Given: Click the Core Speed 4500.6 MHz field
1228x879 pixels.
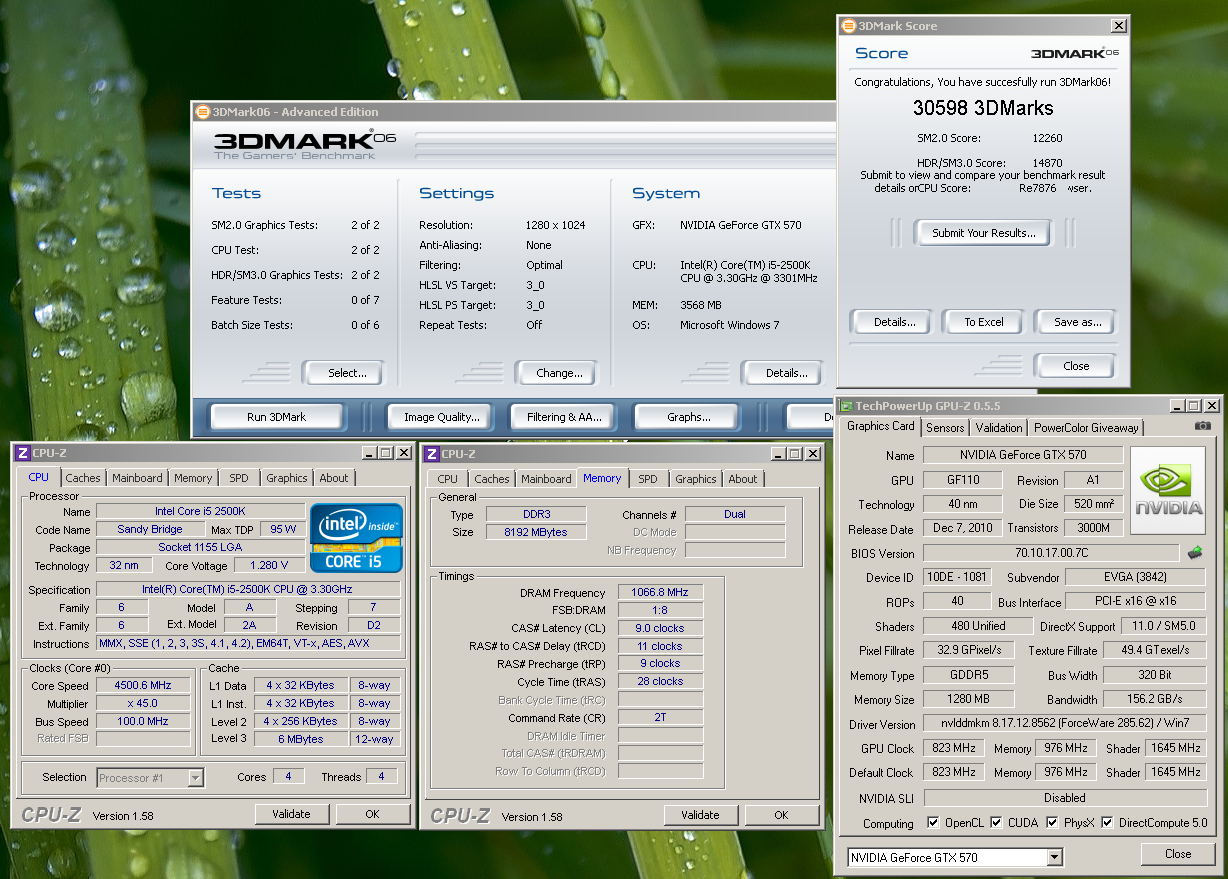Looking at the screenshot, I should [142, 686].
